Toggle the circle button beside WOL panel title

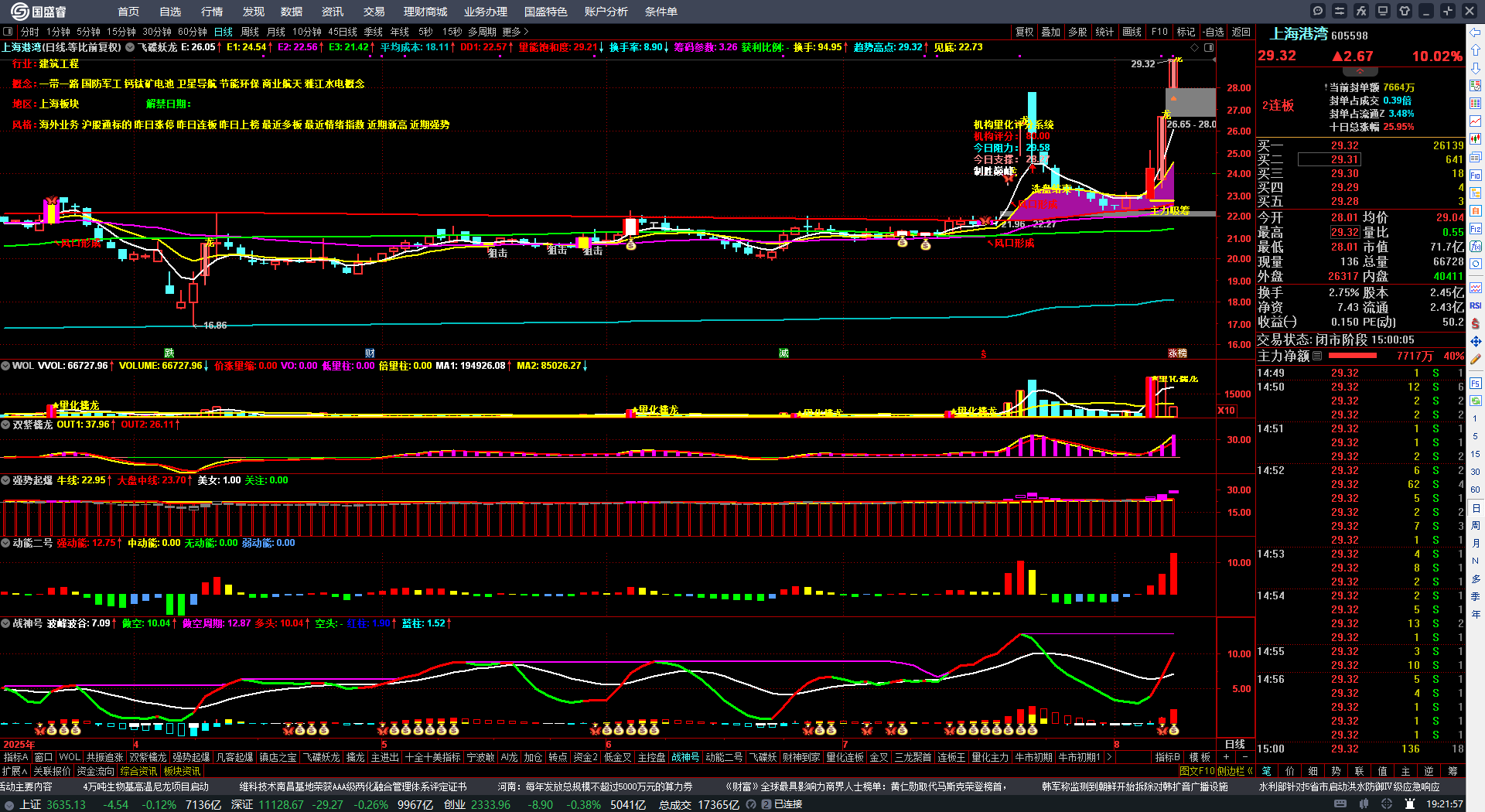click(x=5, y=366)
